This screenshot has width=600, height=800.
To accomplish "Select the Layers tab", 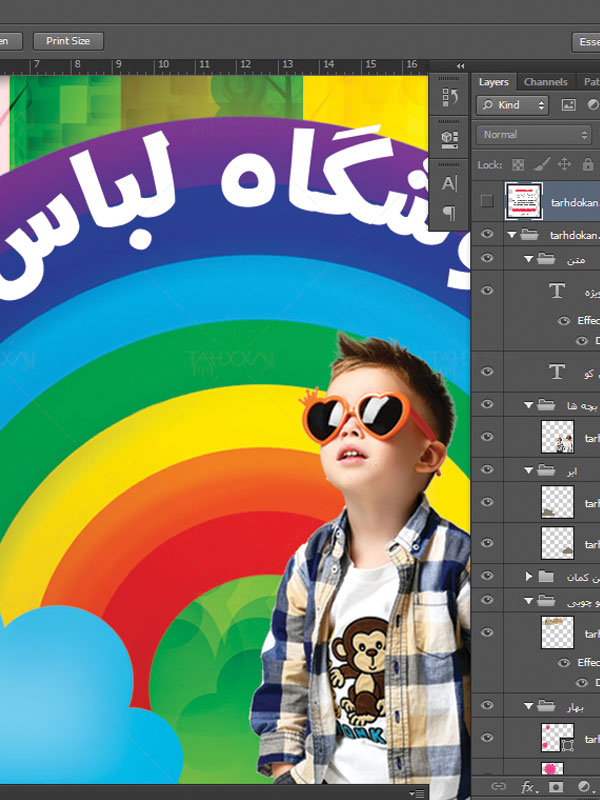I will pyautogui.click(x=493, y=82).
